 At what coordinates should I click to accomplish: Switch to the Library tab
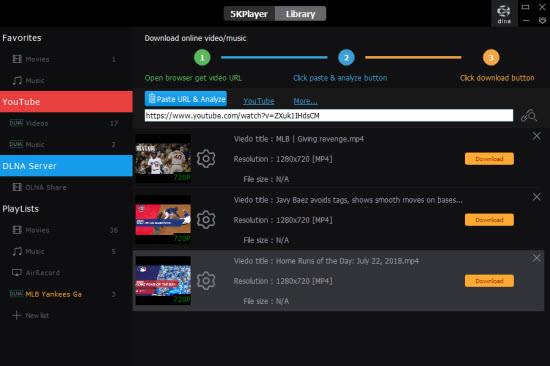301,14
